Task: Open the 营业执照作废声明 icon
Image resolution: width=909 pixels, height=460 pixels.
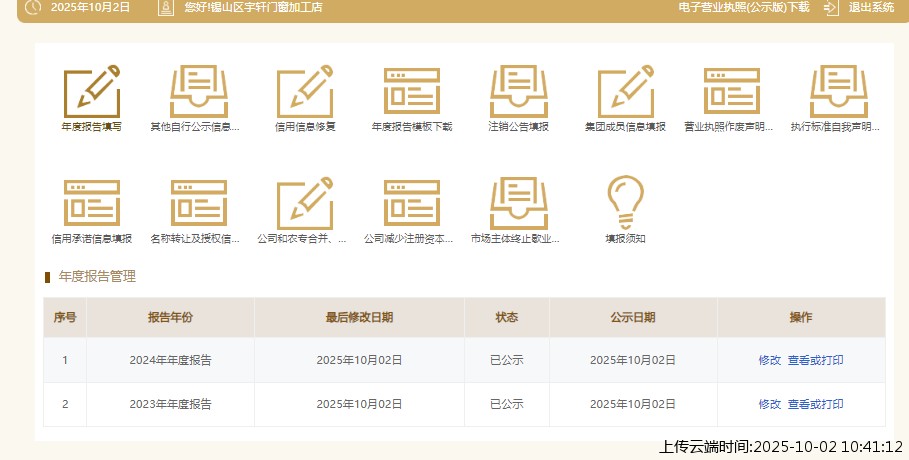Action: (x=731, y=92)
